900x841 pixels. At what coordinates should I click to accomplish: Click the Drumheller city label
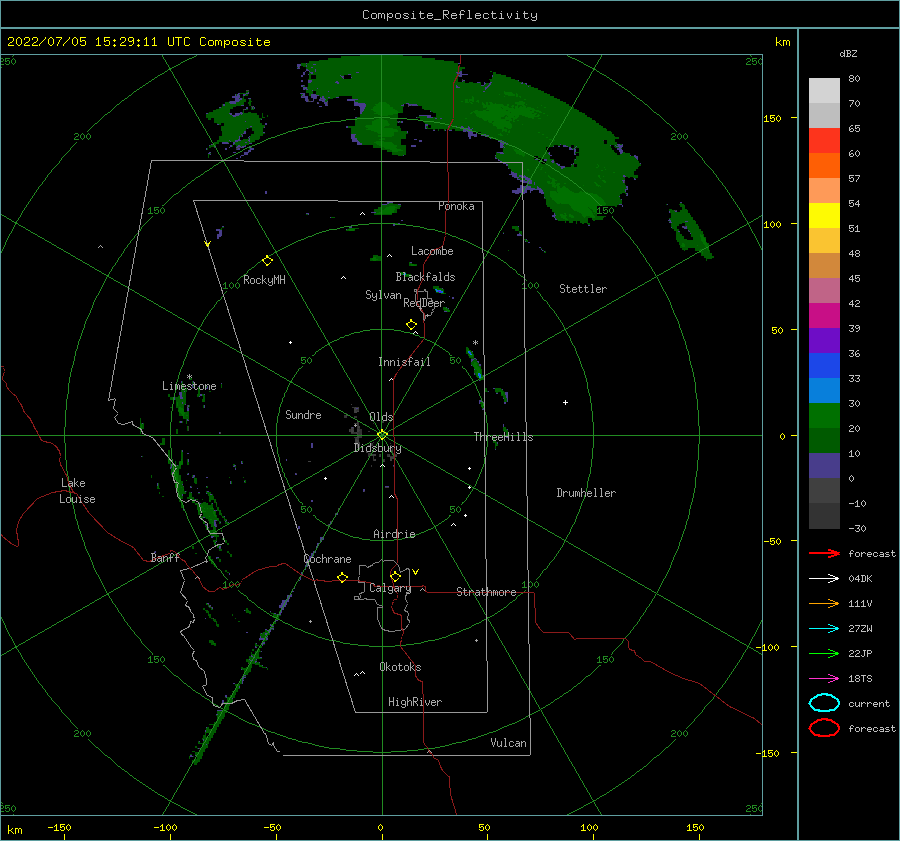pyautogui.click(x=586, y=493)
